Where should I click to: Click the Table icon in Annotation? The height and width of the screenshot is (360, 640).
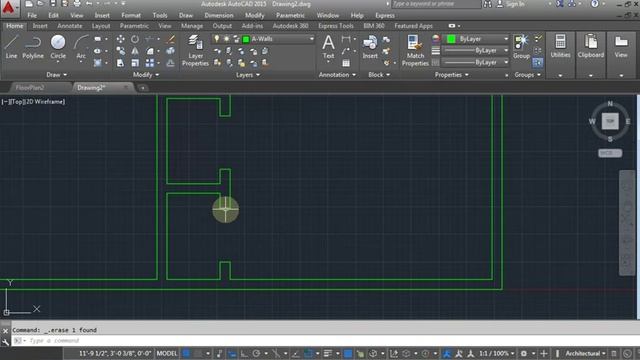(346, 63)
